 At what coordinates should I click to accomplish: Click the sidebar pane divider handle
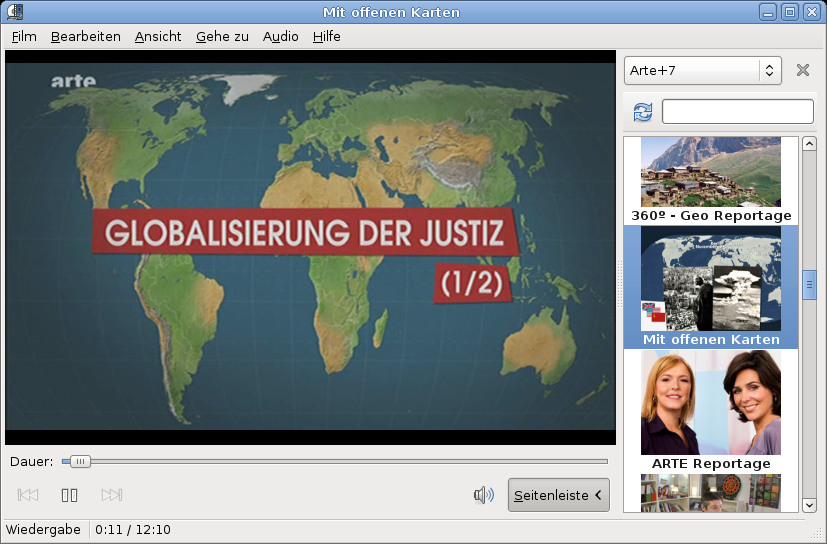pos(620,284)
